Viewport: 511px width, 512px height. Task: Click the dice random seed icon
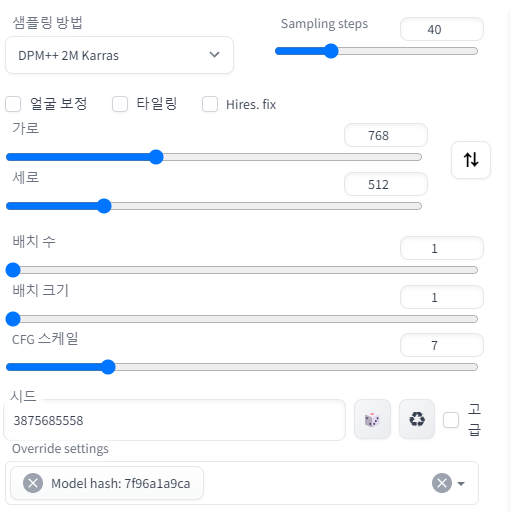click(x=372, y=419)
